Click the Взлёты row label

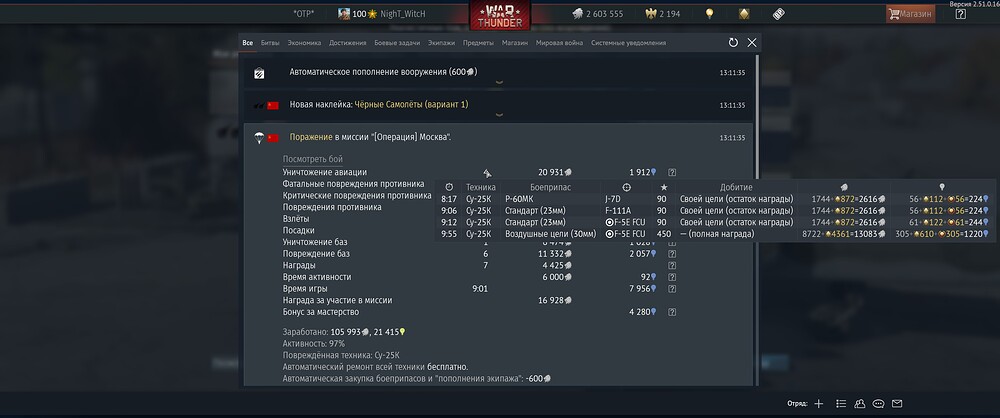(296, 219)
